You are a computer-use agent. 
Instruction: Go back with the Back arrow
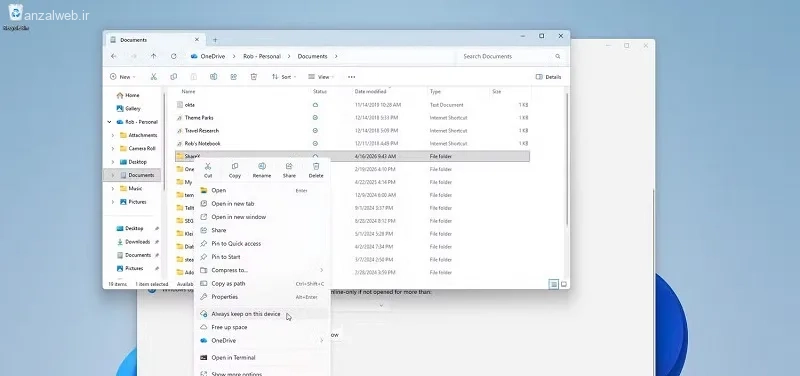point(114,56)
